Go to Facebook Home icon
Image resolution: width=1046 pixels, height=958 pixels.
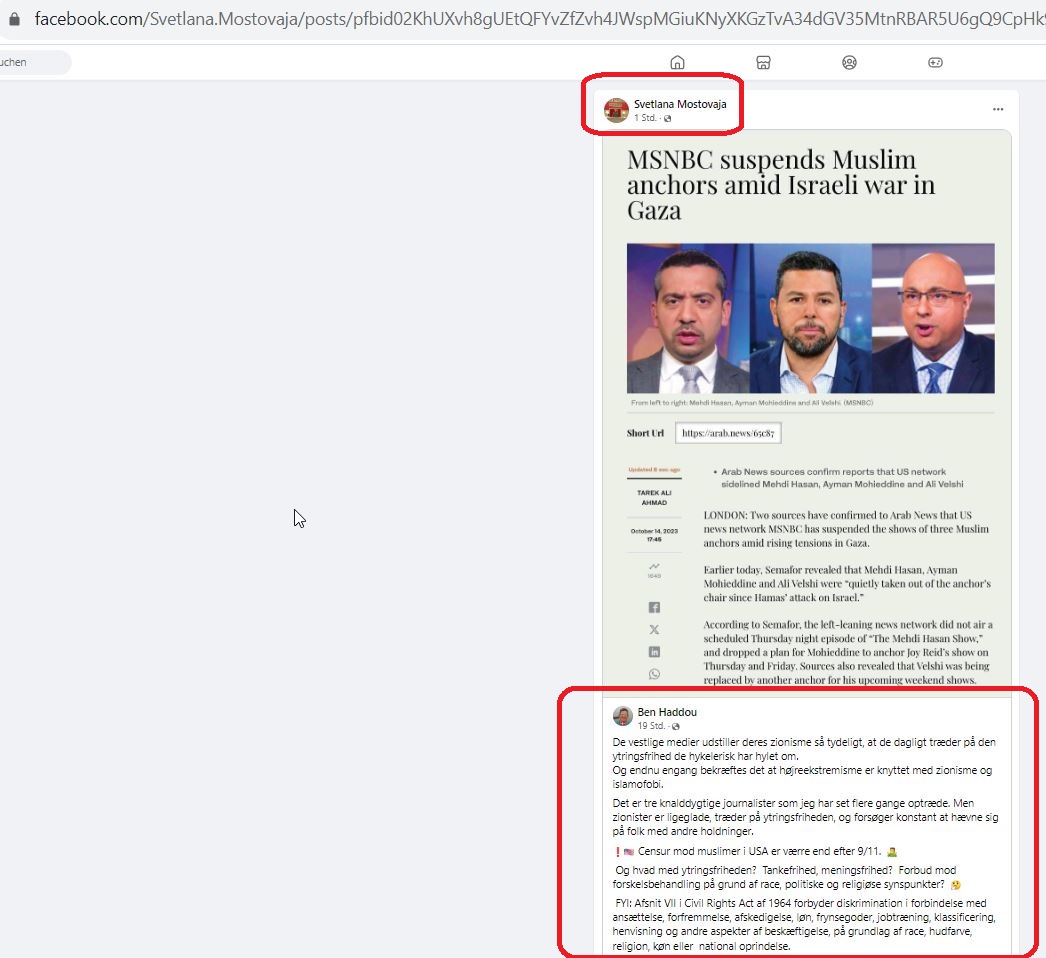click(x=677, y=63)
